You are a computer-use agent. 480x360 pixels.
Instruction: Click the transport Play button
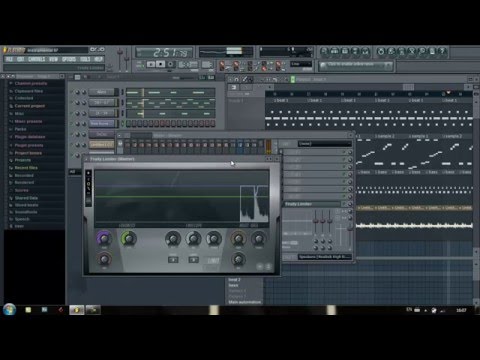(x=151, y=64)
